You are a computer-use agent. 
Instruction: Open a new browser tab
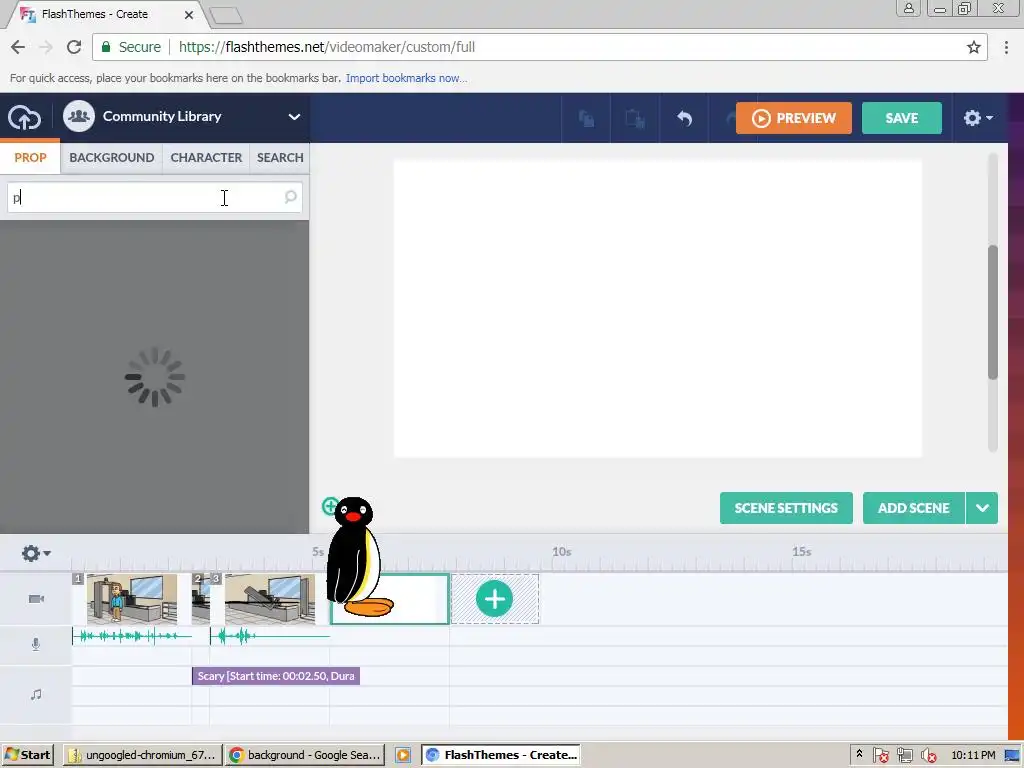point(226,16)
